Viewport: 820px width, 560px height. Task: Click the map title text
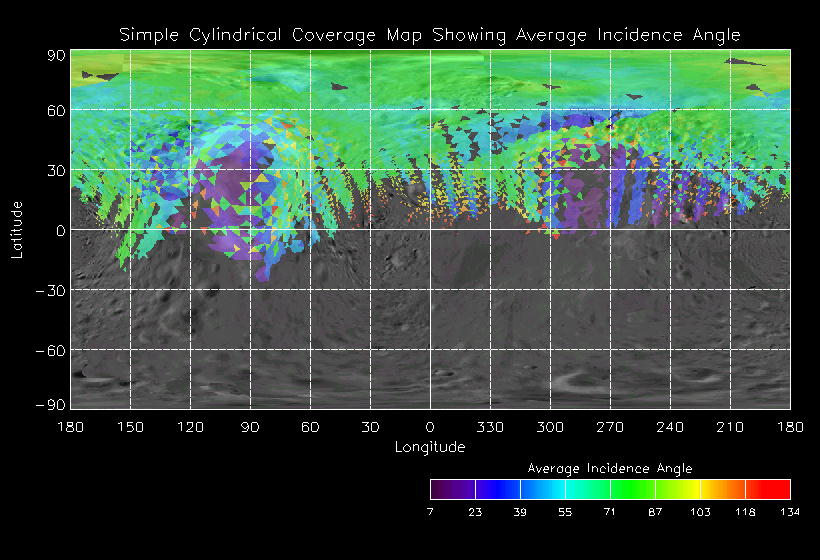point(430,35)
